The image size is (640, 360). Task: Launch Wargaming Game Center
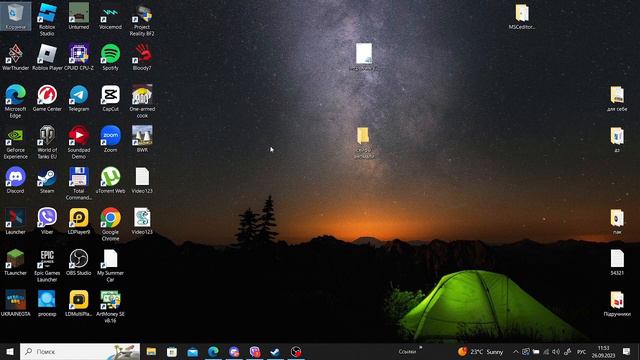47,98
